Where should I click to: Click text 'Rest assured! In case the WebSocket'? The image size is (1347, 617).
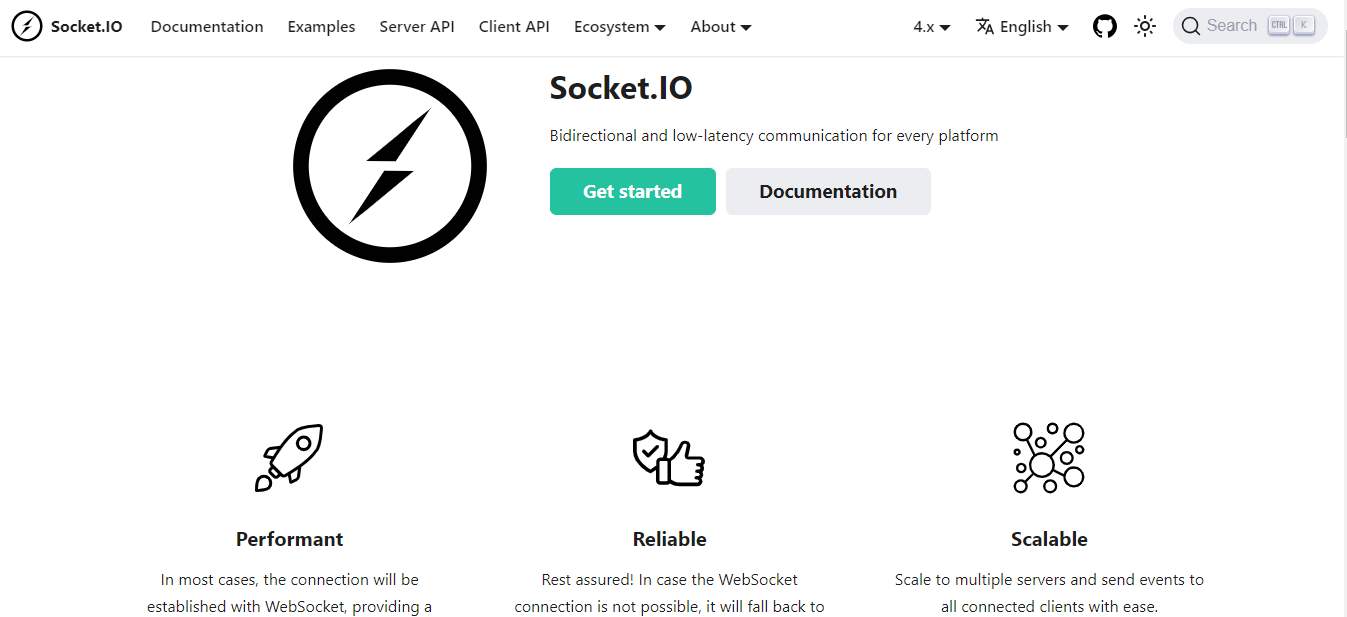coord(669,579)
